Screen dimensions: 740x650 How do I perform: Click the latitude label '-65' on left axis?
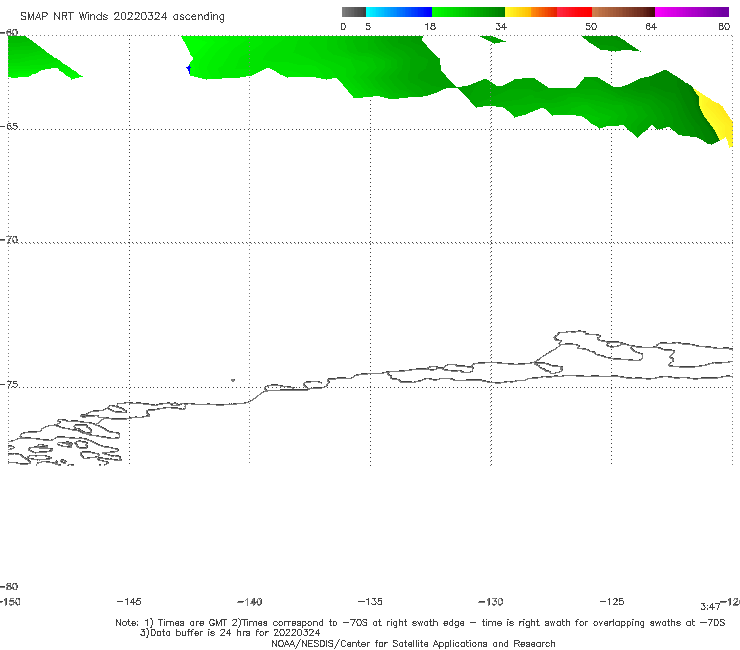9,126
